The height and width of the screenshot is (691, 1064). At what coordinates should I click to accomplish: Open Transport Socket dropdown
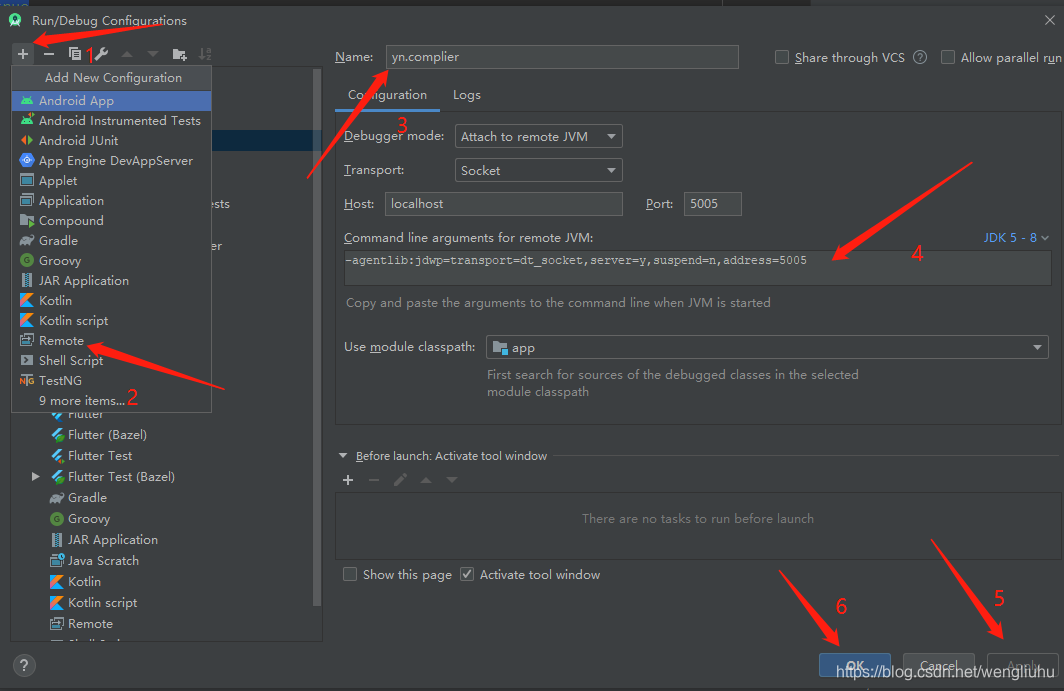539,170
